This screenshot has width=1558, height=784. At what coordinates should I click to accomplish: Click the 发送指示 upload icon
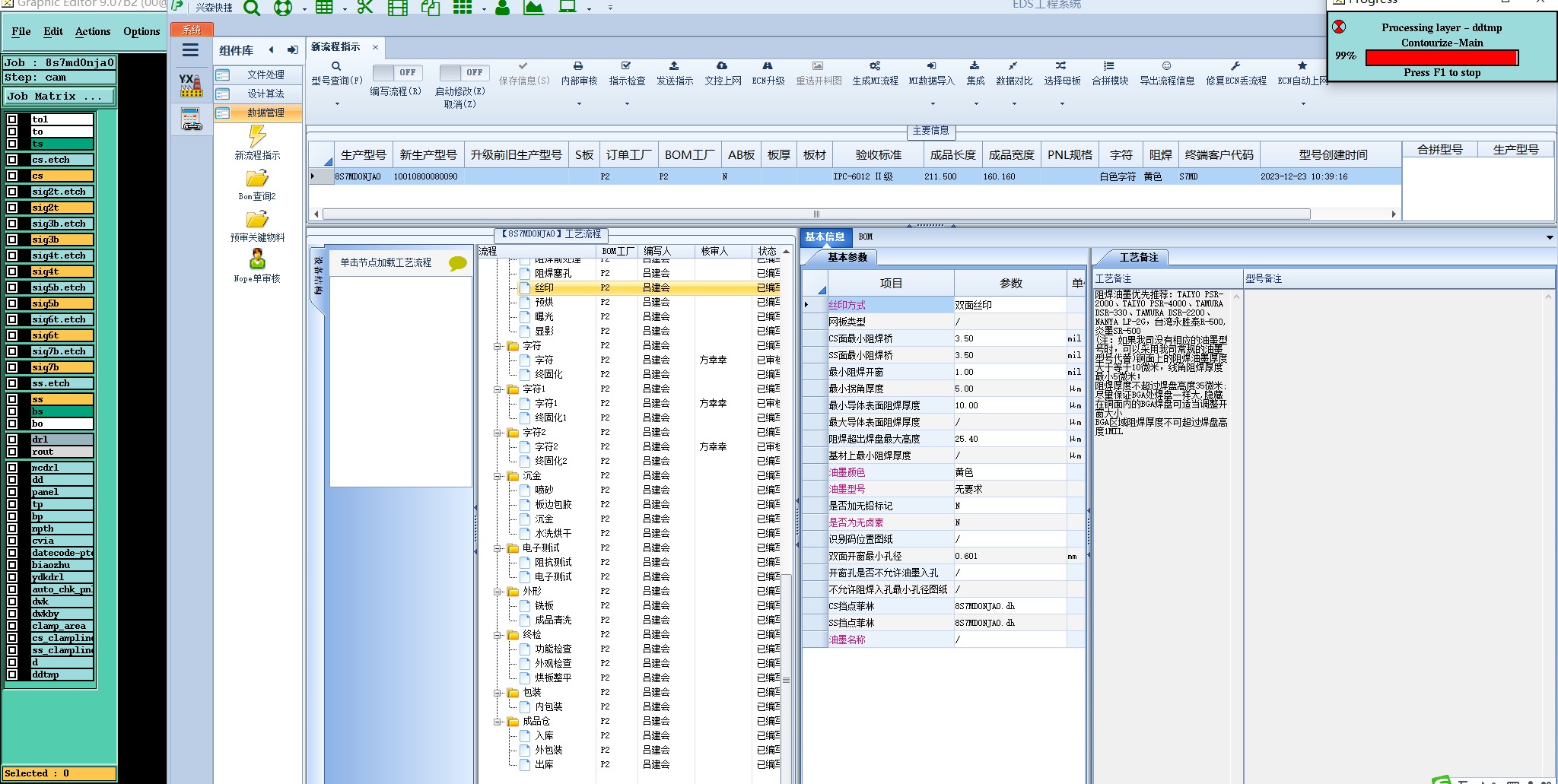click(x=674, y=66)
